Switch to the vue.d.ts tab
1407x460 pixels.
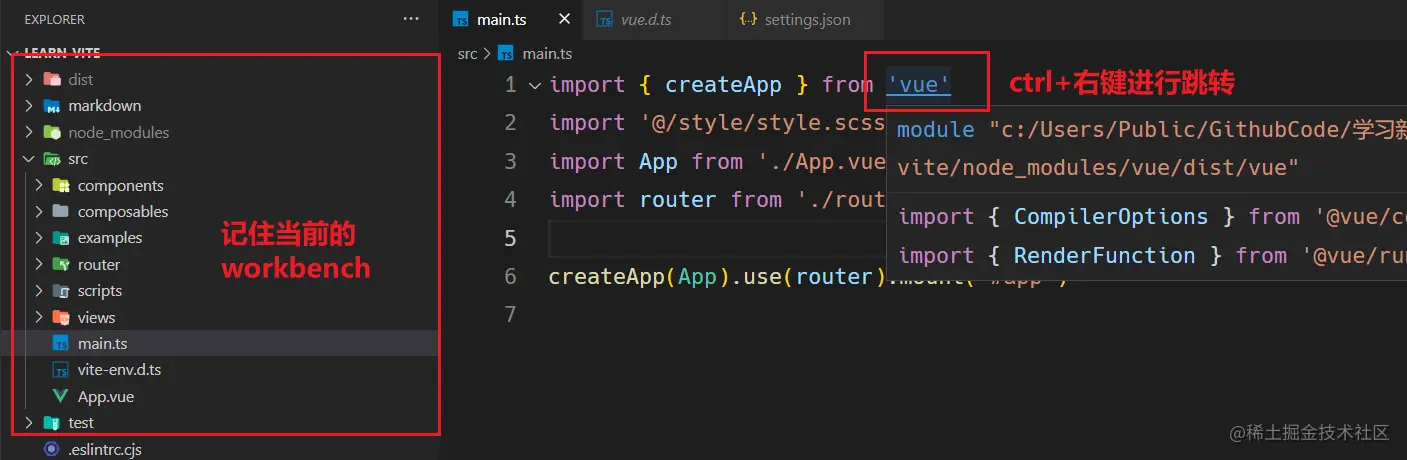coord(653,19)
